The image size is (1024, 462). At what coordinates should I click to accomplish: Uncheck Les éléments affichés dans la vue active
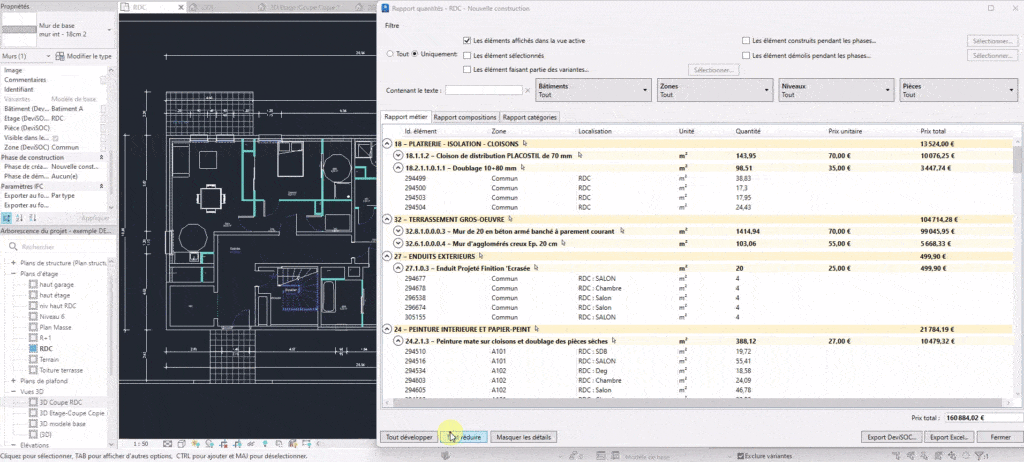(x=467, y=41)
